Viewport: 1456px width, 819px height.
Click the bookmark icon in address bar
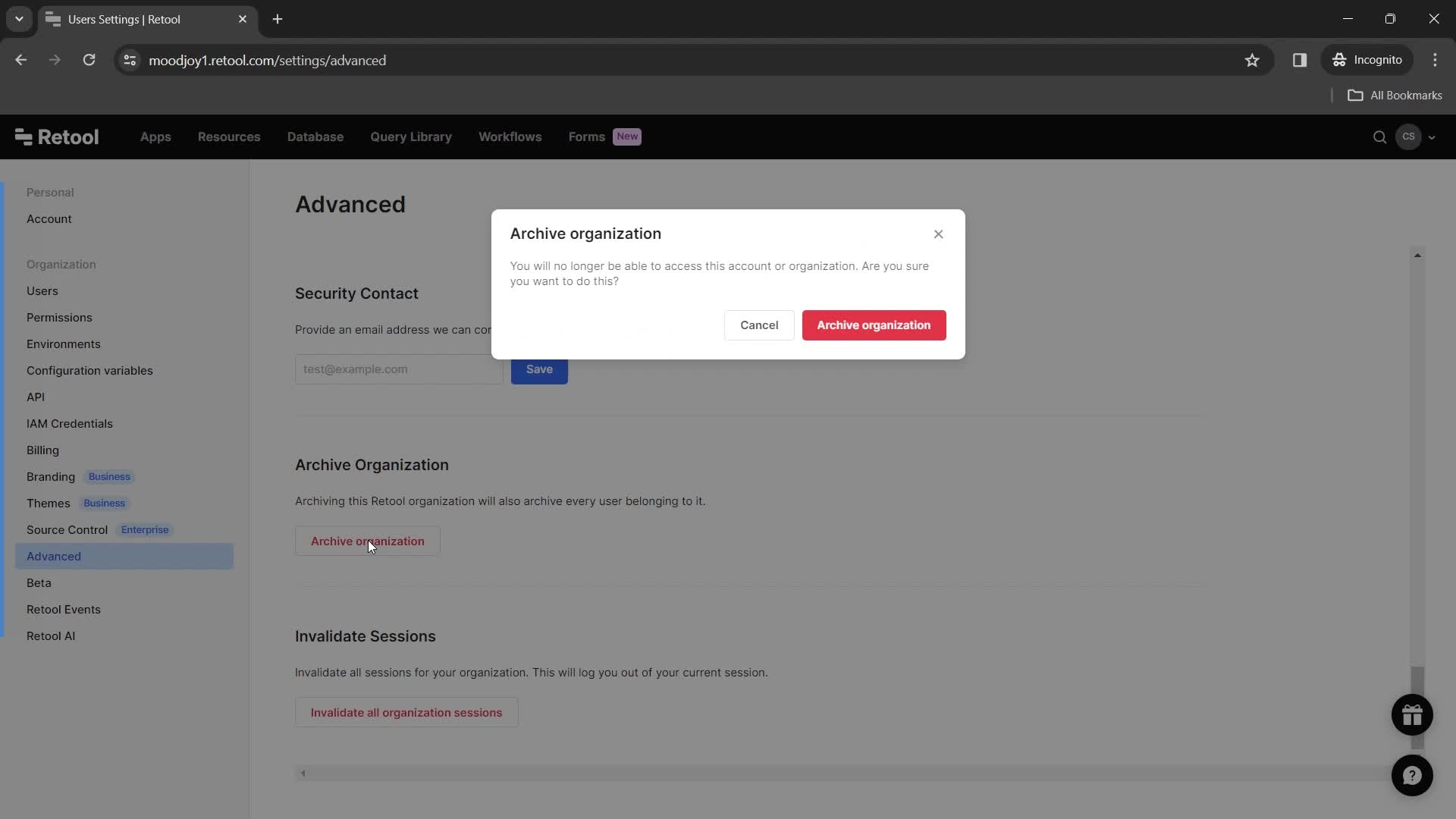tap(1252, 60)
